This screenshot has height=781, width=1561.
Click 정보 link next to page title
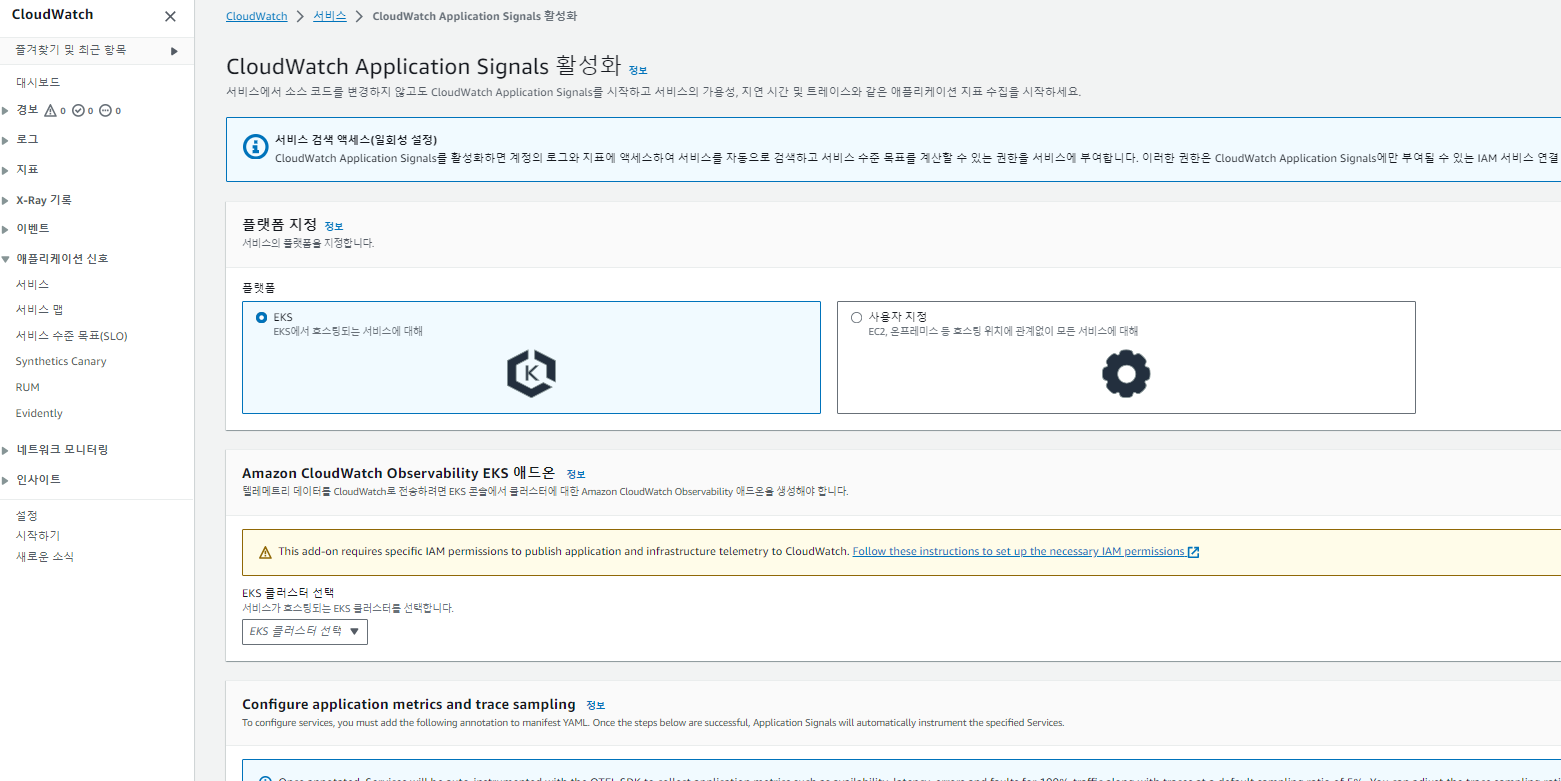638,70
